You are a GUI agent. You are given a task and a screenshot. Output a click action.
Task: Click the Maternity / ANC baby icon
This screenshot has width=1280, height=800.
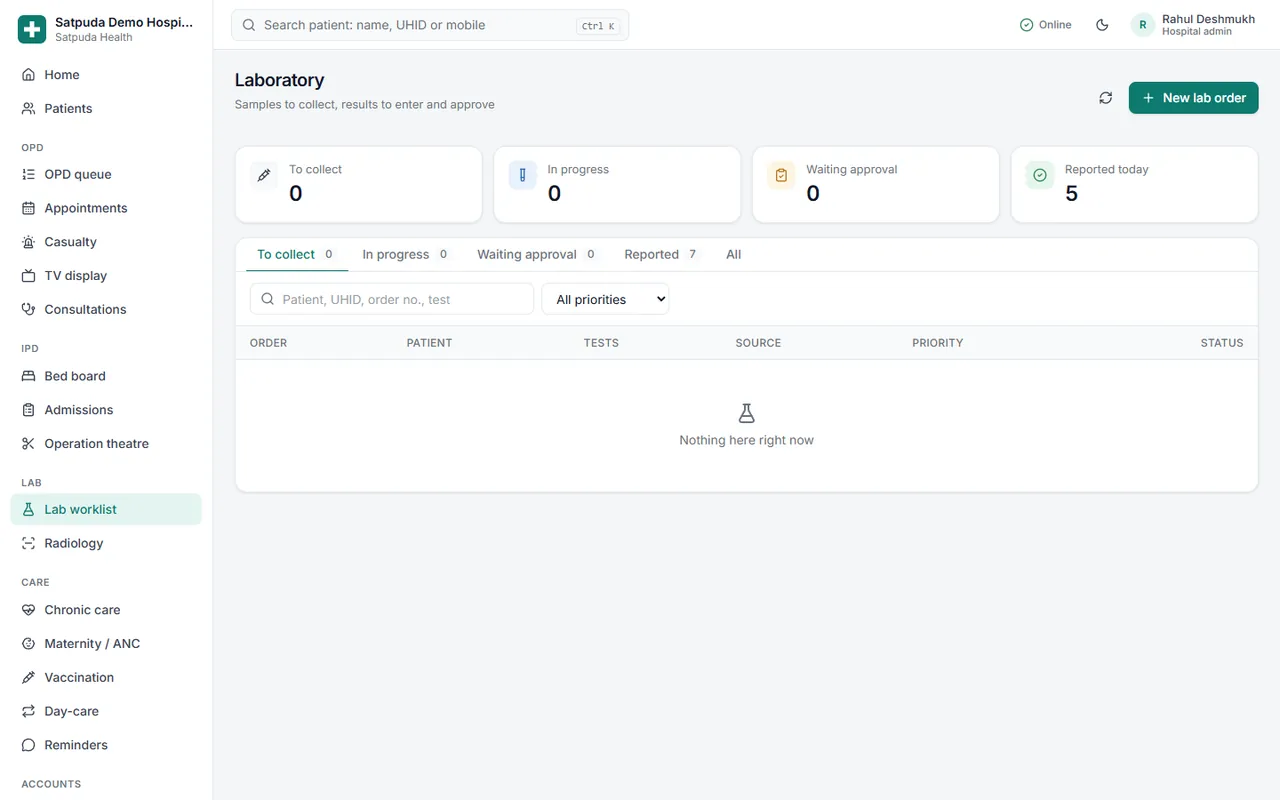coord(28,644)
